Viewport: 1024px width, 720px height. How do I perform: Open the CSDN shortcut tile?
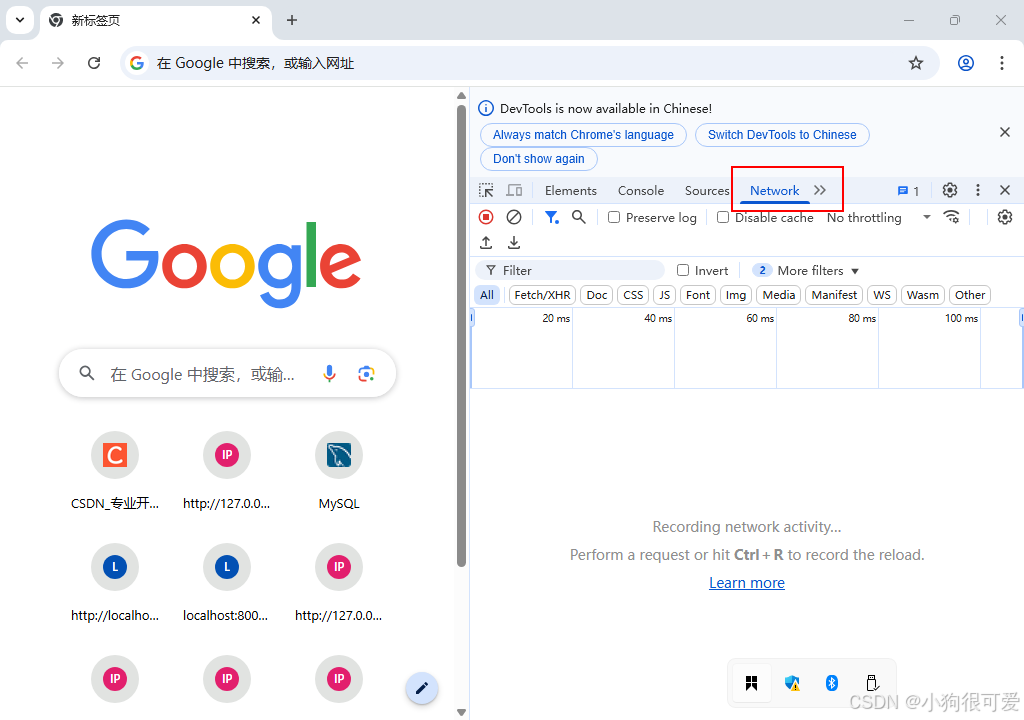[x=115, y=471]
